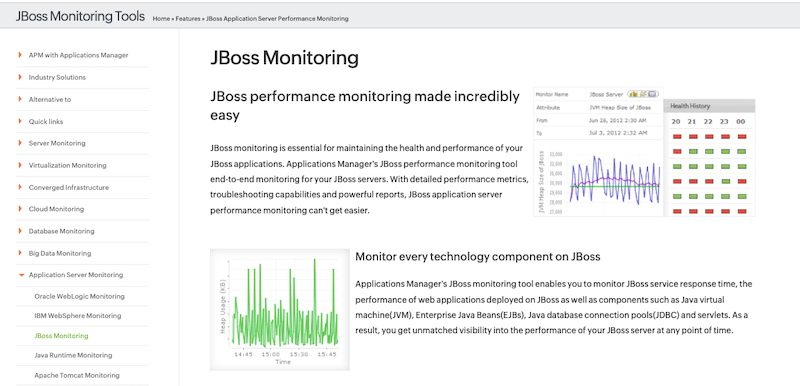Click hour 20 in Health History

tap(676, 122)
